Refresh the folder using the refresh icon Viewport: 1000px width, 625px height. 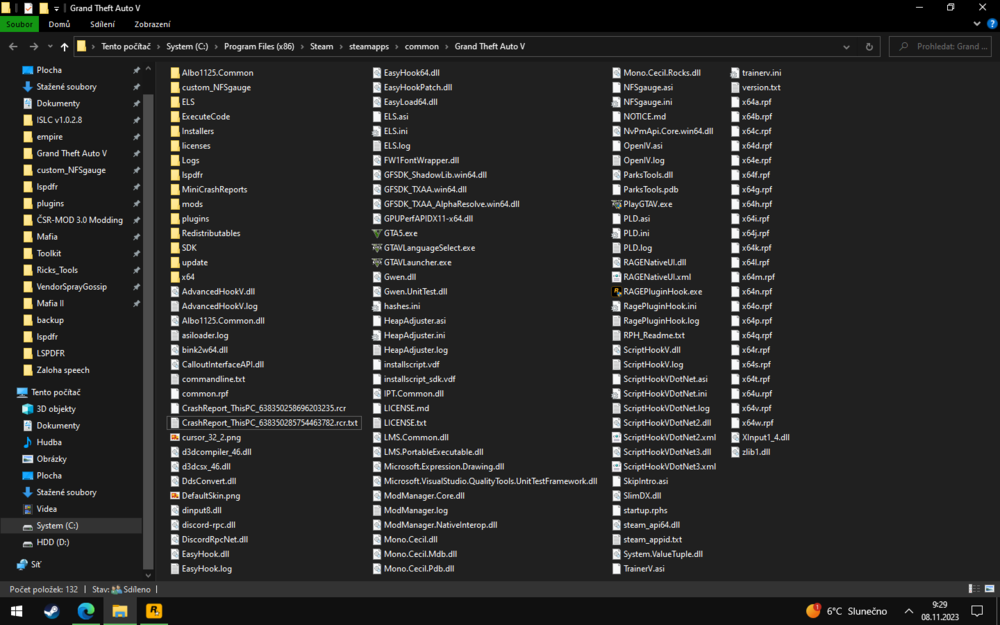(x=869, y=46)
